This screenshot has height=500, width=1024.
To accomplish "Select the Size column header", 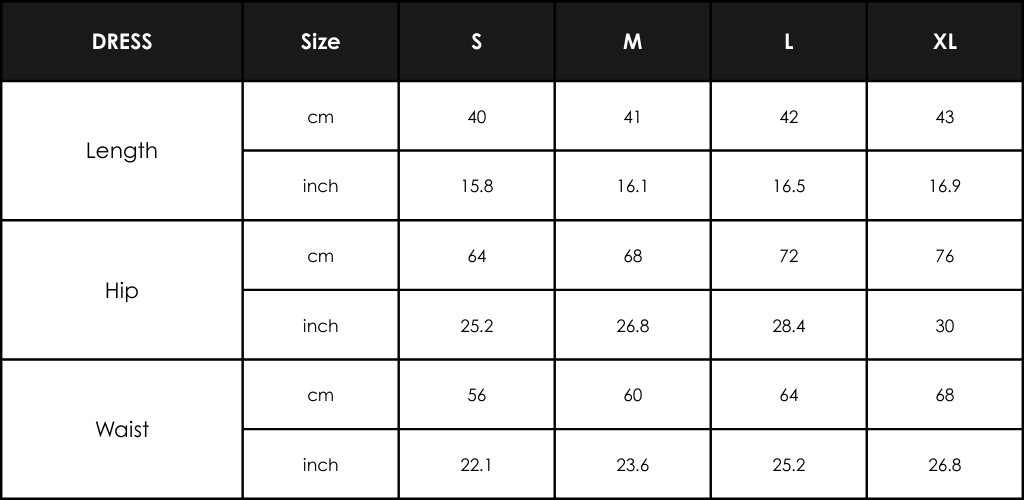I will click(320, 41).
